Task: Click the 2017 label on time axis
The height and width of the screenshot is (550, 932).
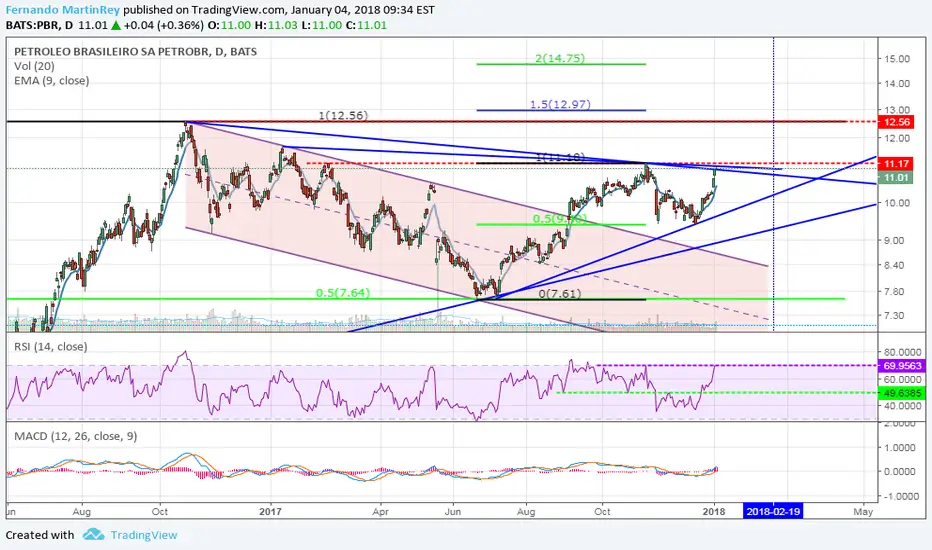Action: click(270, 511)
